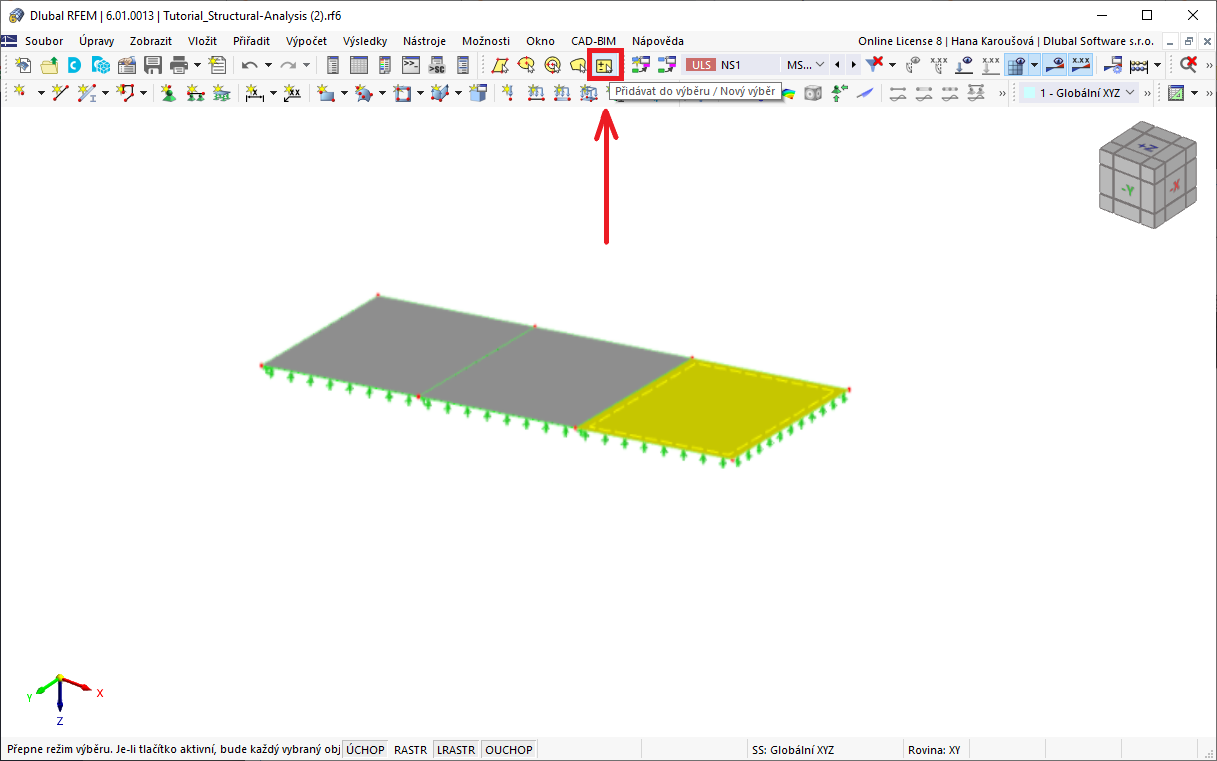
Task: Click the magnifier with red X icon
Action: [1188, 65]
